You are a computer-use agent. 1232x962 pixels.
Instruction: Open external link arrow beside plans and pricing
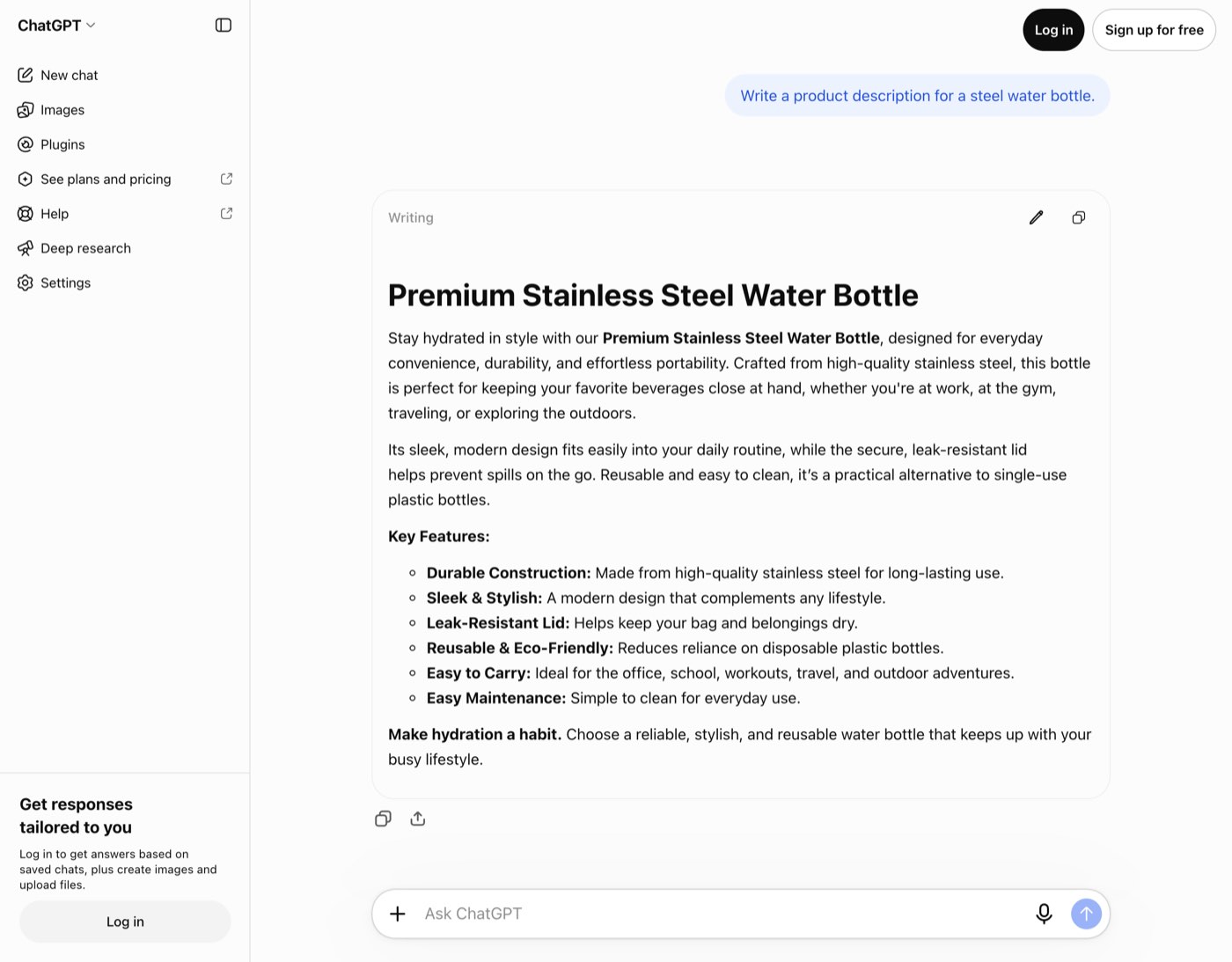226,179
